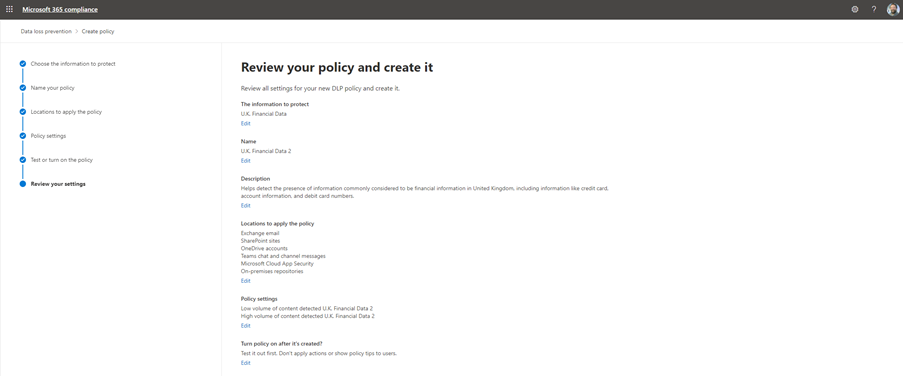
Task: Open the app launcher waffle icon
Action: click(x=9, y=9)
